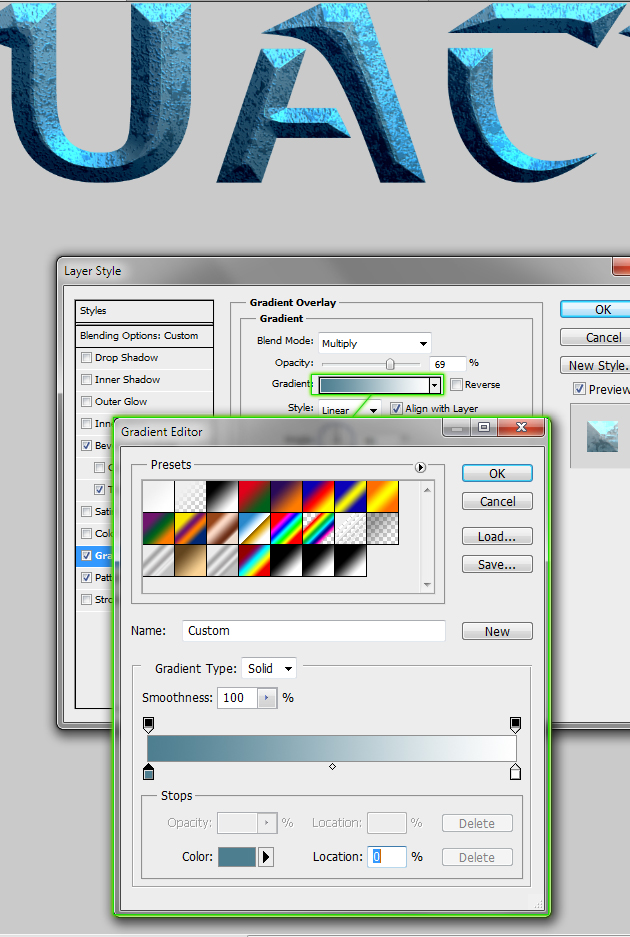Open the Presets flyout menu arrow
630x937 pixels.
(x=420, y=467)
